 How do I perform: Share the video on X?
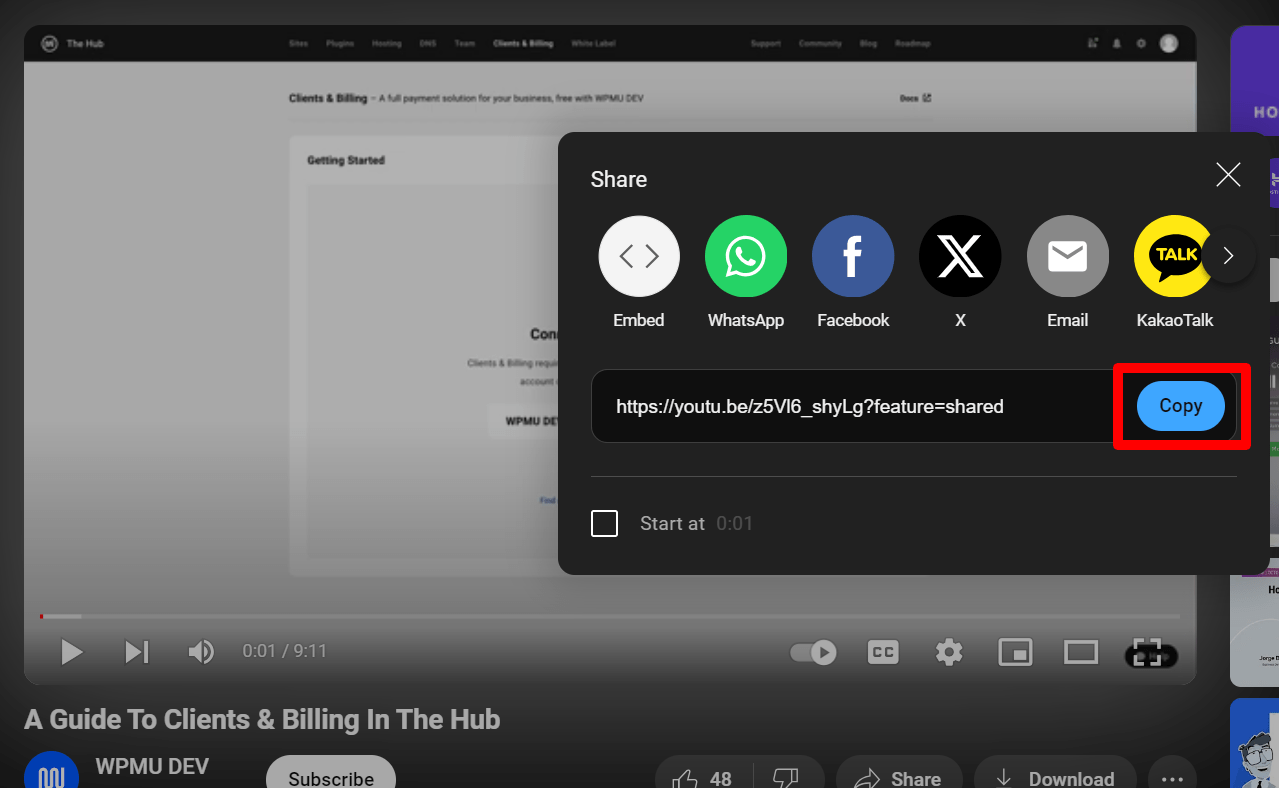pos(959,256)
